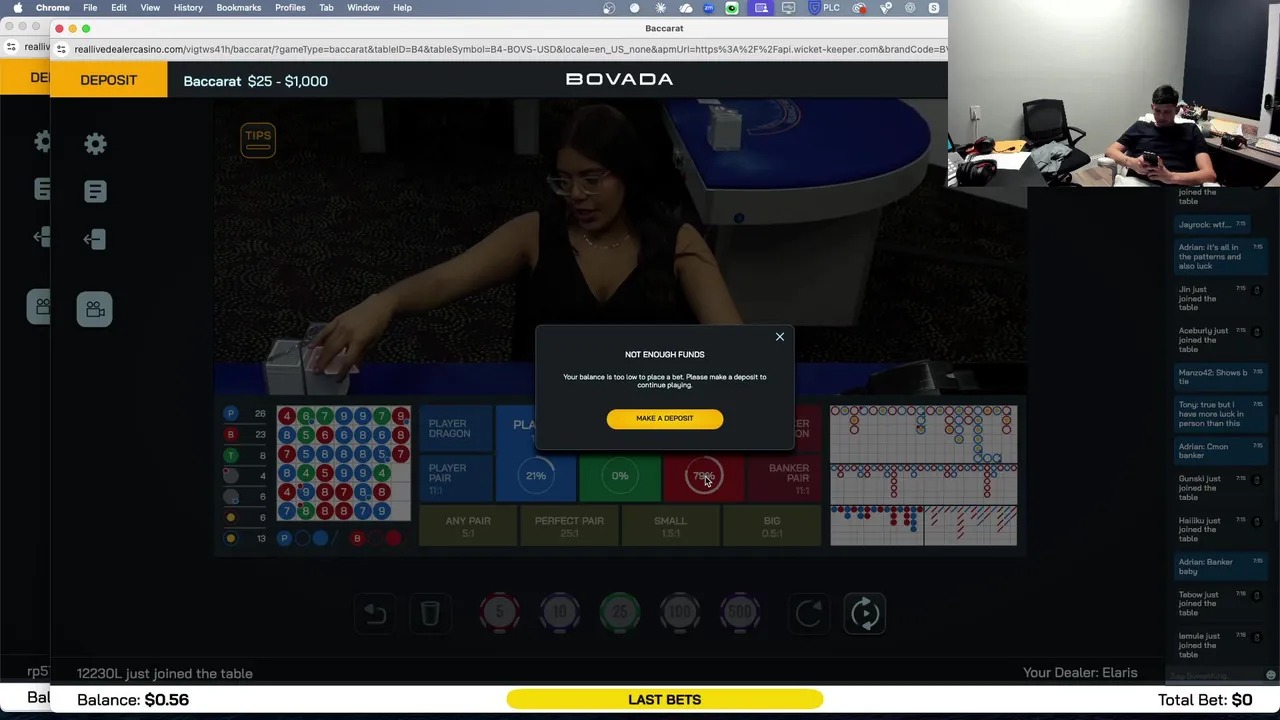The height and width of the screenshot is (720, 1280).
Task: Open the game history list icon
Action: click(95, 191)
